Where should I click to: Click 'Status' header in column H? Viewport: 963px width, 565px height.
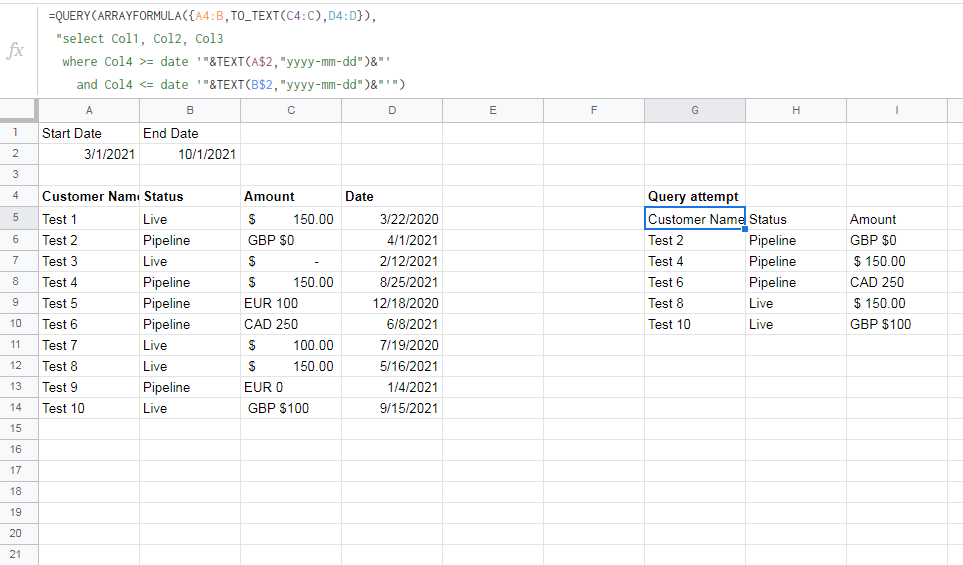coord(796,219)
